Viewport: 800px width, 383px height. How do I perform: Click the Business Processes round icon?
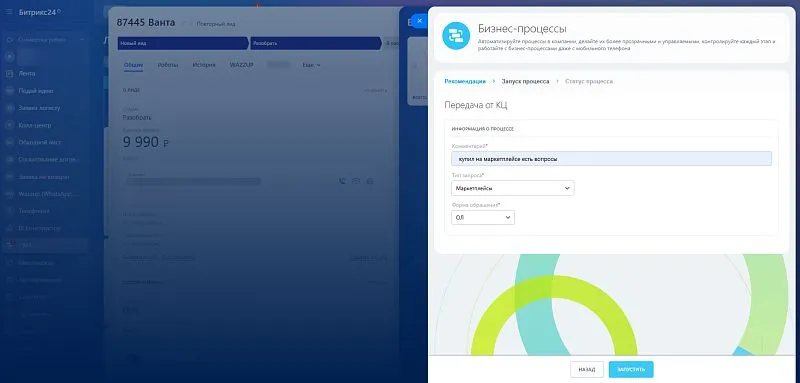[x=456, y=36]
